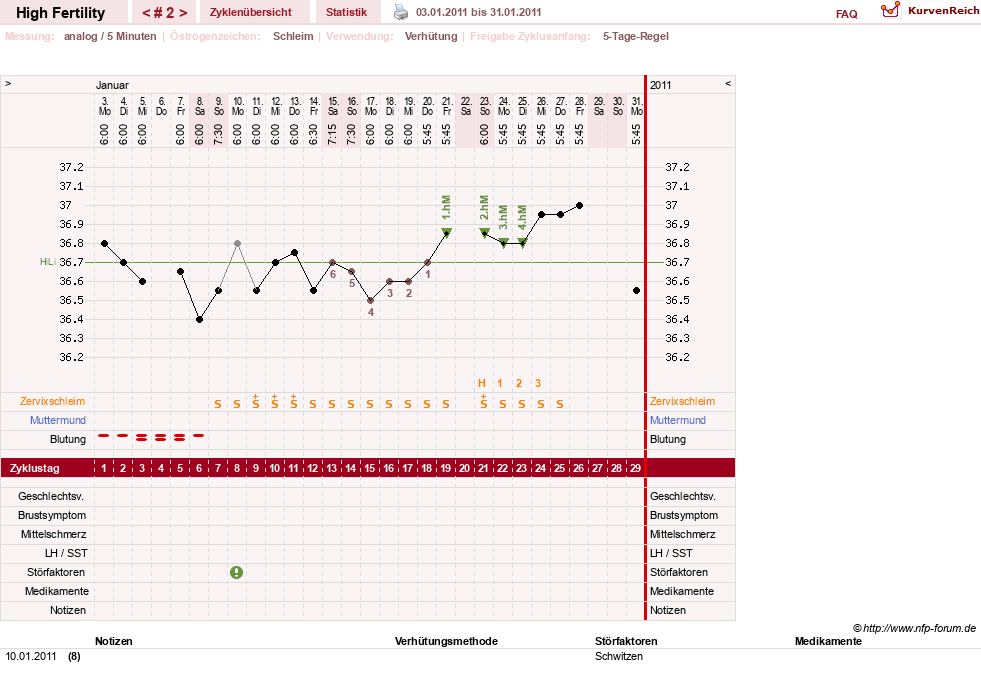Click the S+ mucus entry on day 21
This screenshot has height=680, width=981.
pyautogui.click(x=484, y=402)
